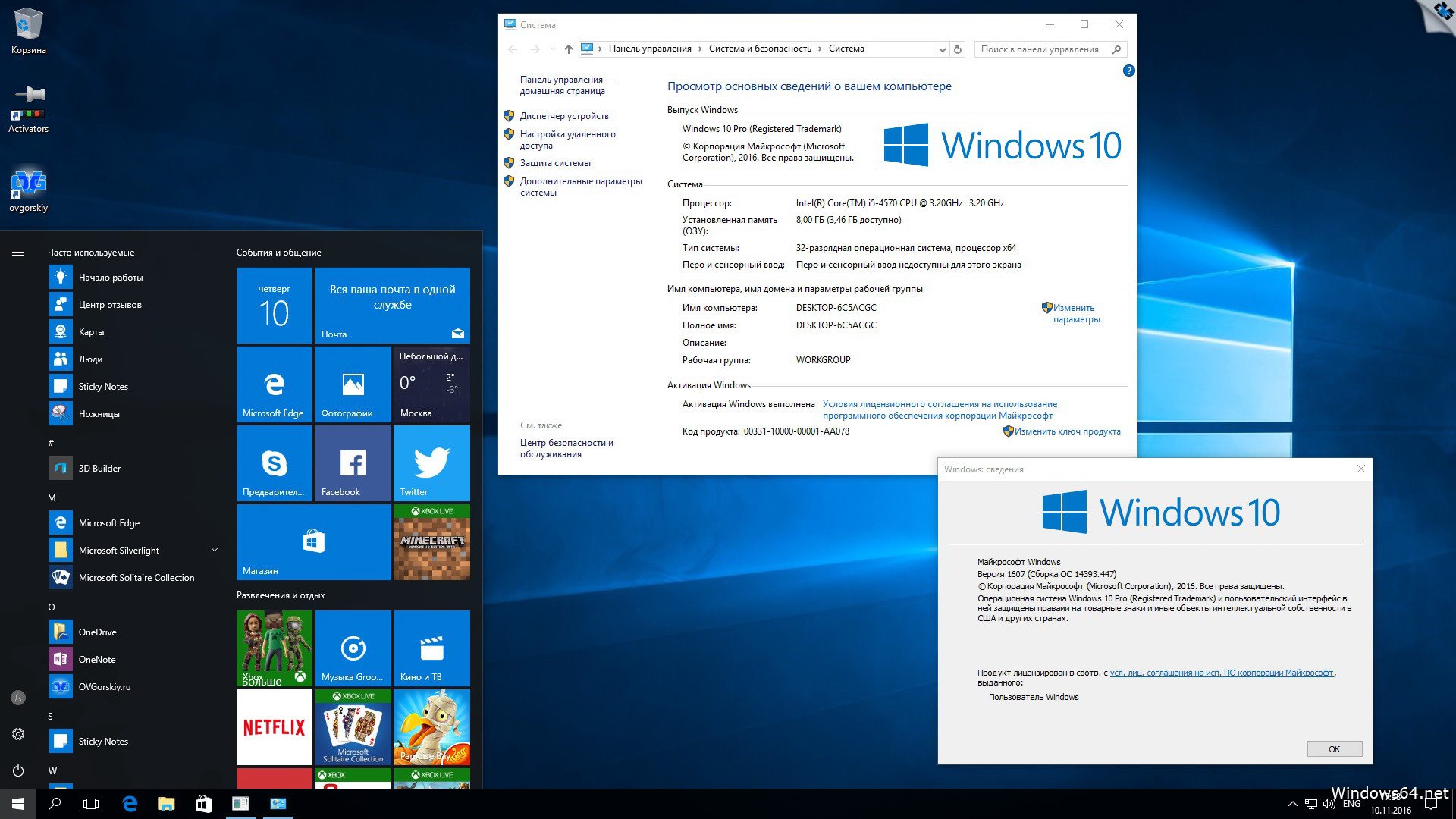Image resolution: width=1456 pixels, height=819 pixels.
Task: Open the Facebook tile
Action: tap(353, 463)
